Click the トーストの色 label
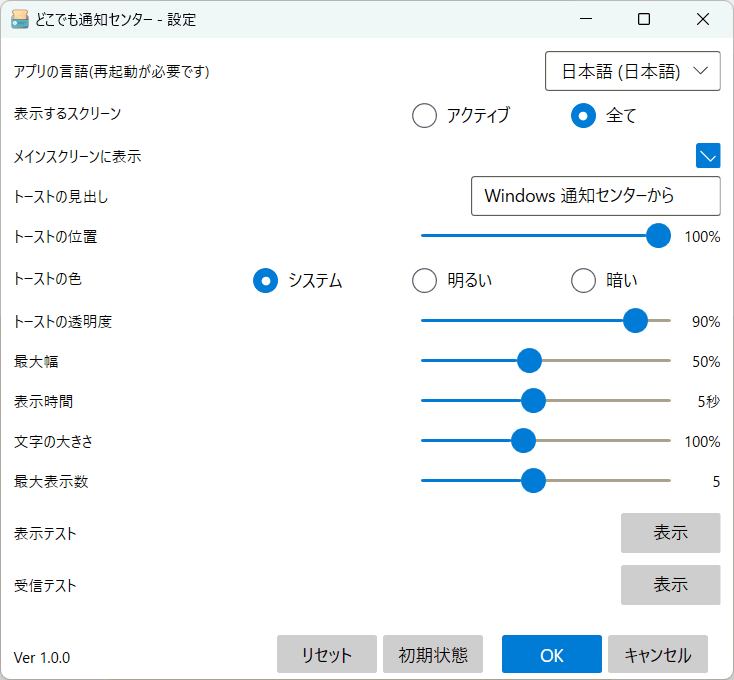The height and width of the screenshot is (680, 734). pyautogui.click(x=48, y=279)
